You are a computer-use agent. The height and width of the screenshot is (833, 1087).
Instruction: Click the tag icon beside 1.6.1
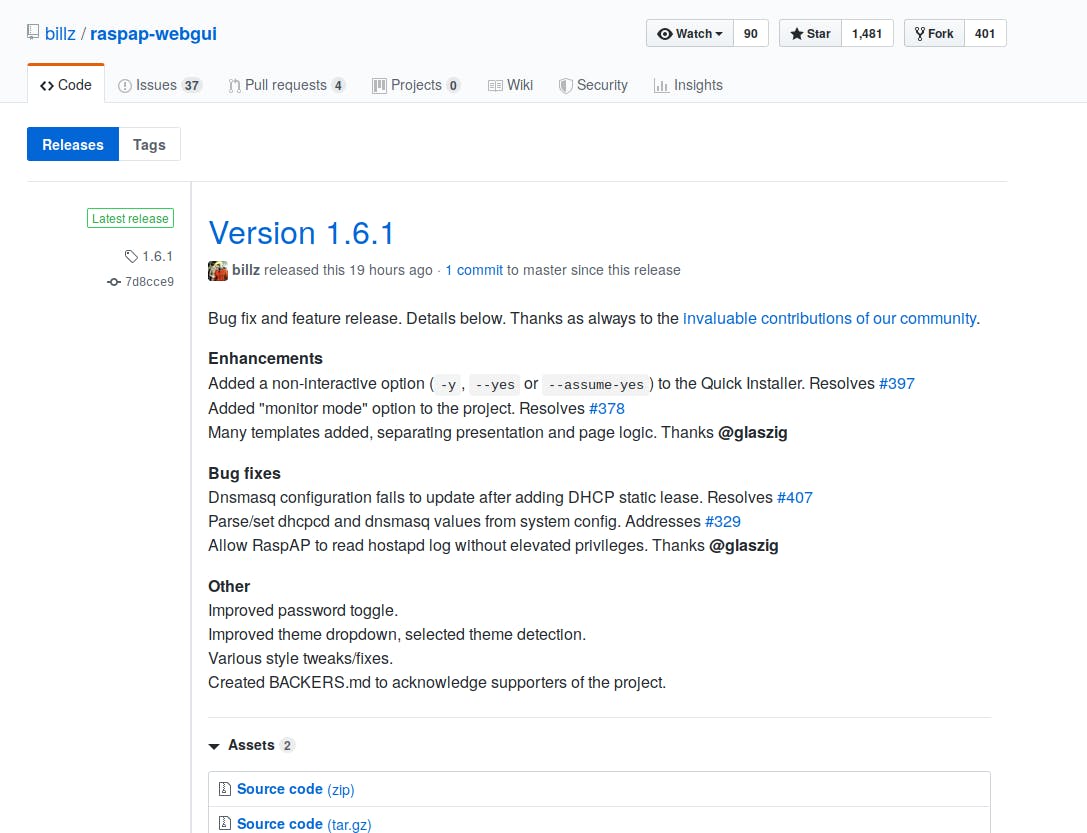point(131,256)
